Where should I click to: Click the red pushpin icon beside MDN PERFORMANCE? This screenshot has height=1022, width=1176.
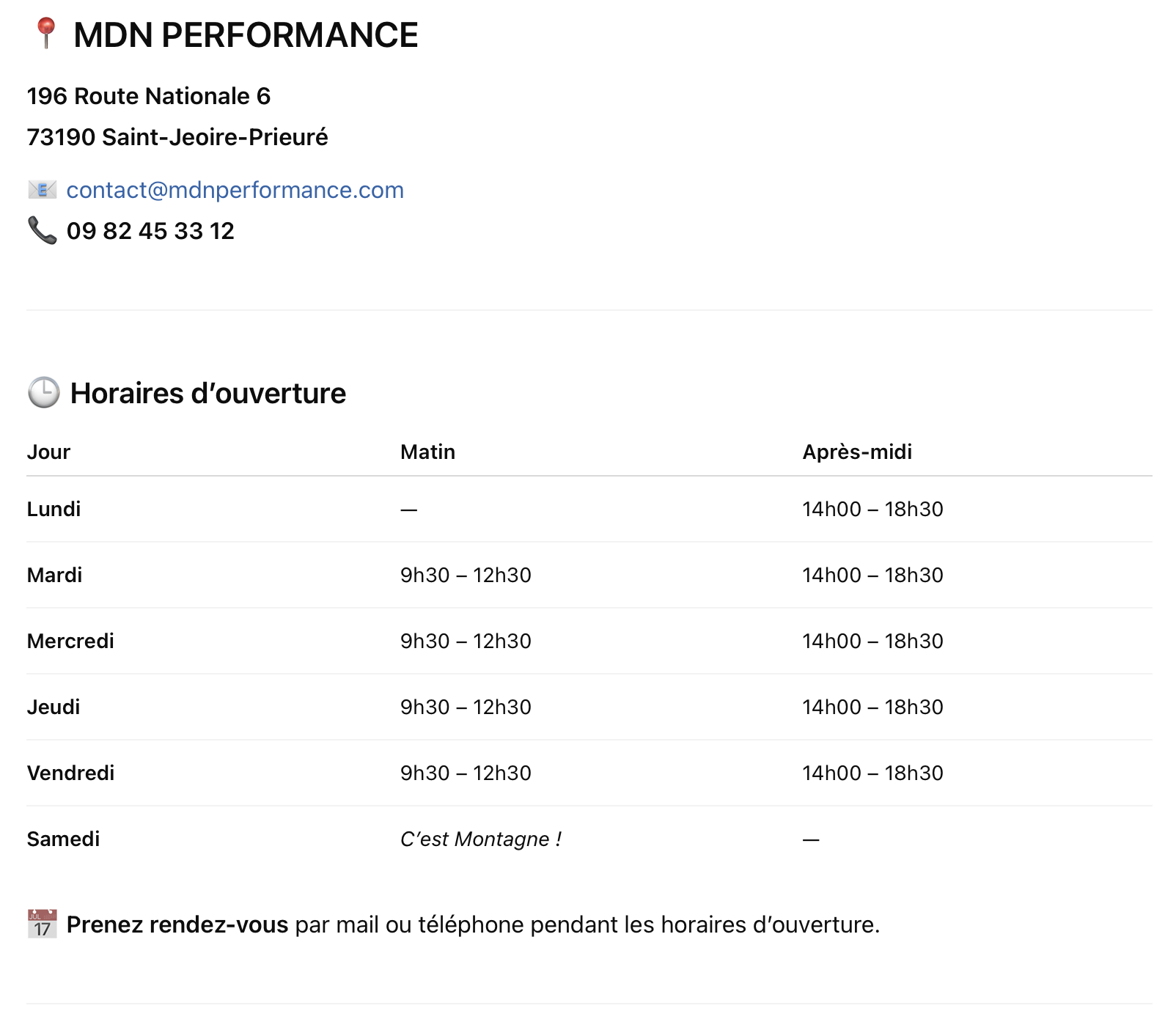(x=45, y=34)
